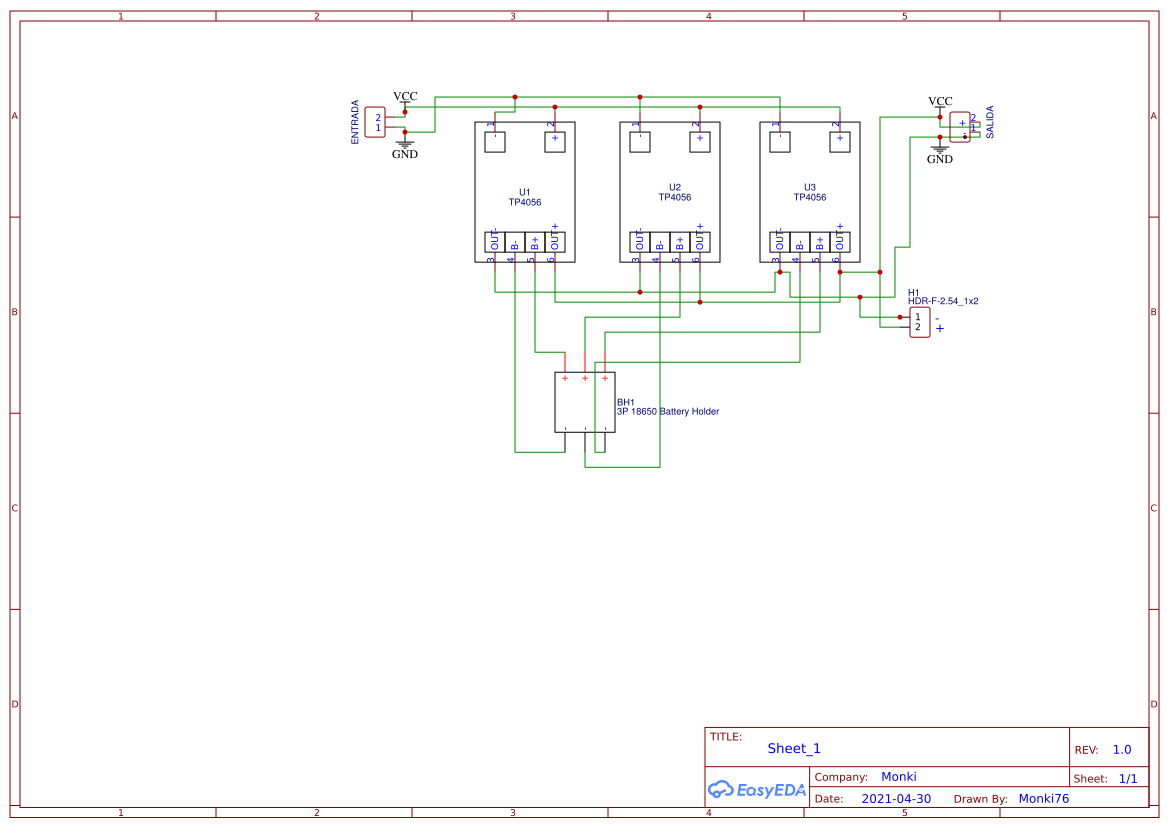Select the Monki company name text

pyautogui.click(x=899, y=776)
